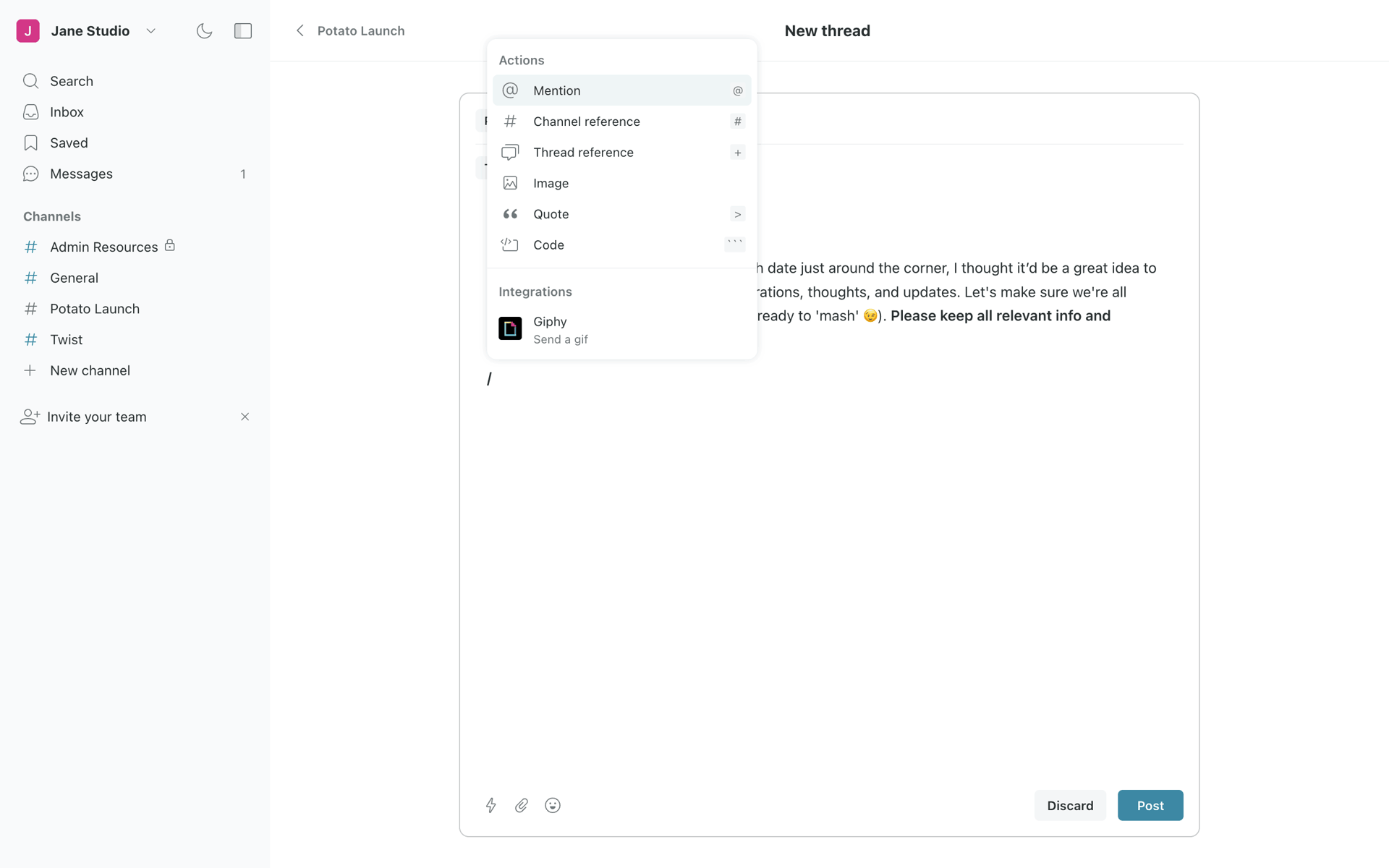Select the Giphy integration
1389x868 pixels.
click(x=621, y=330)
